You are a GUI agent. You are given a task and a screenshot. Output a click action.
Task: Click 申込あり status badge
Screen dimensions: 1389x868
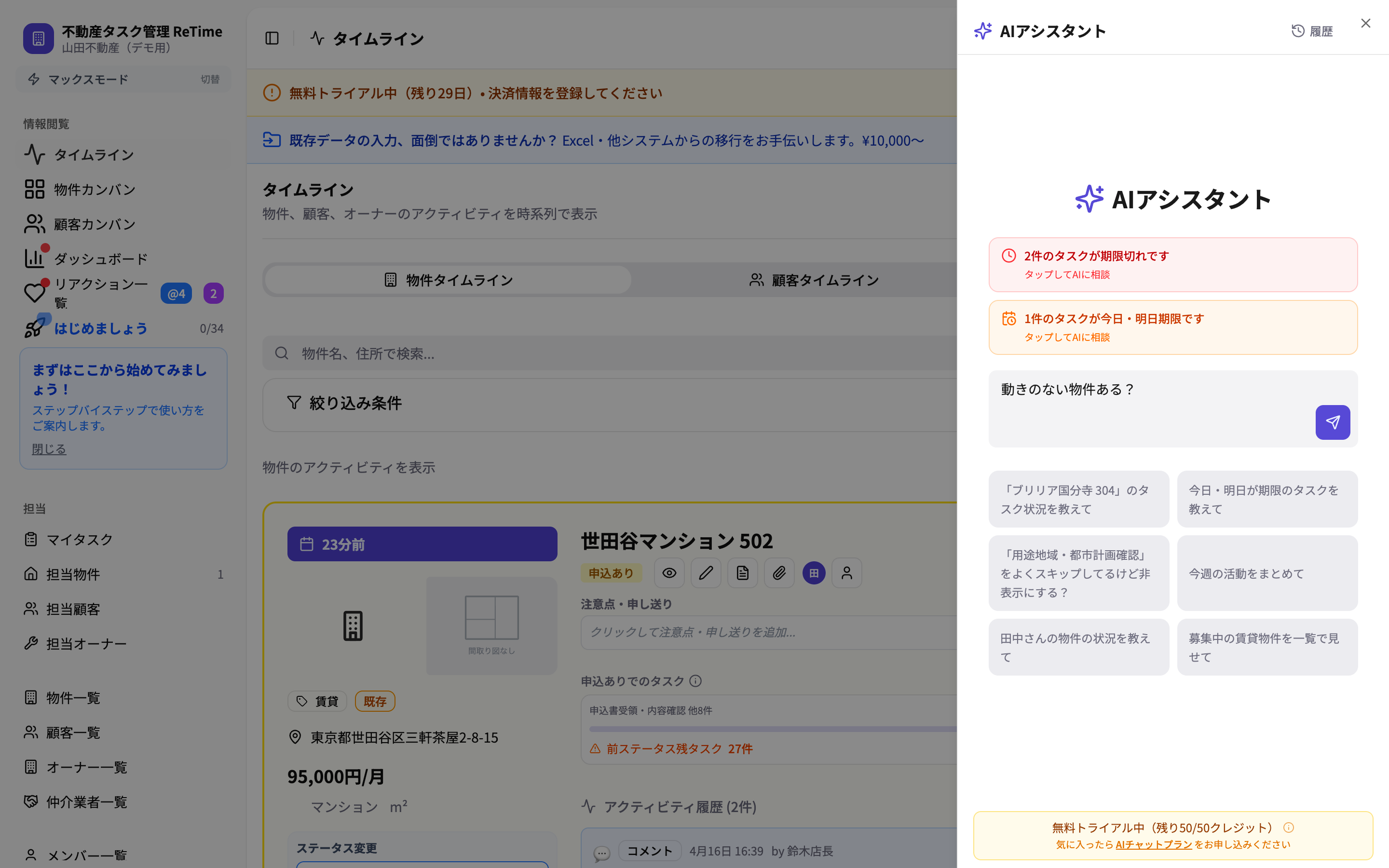pyautogui.click(x=611, y=573)
